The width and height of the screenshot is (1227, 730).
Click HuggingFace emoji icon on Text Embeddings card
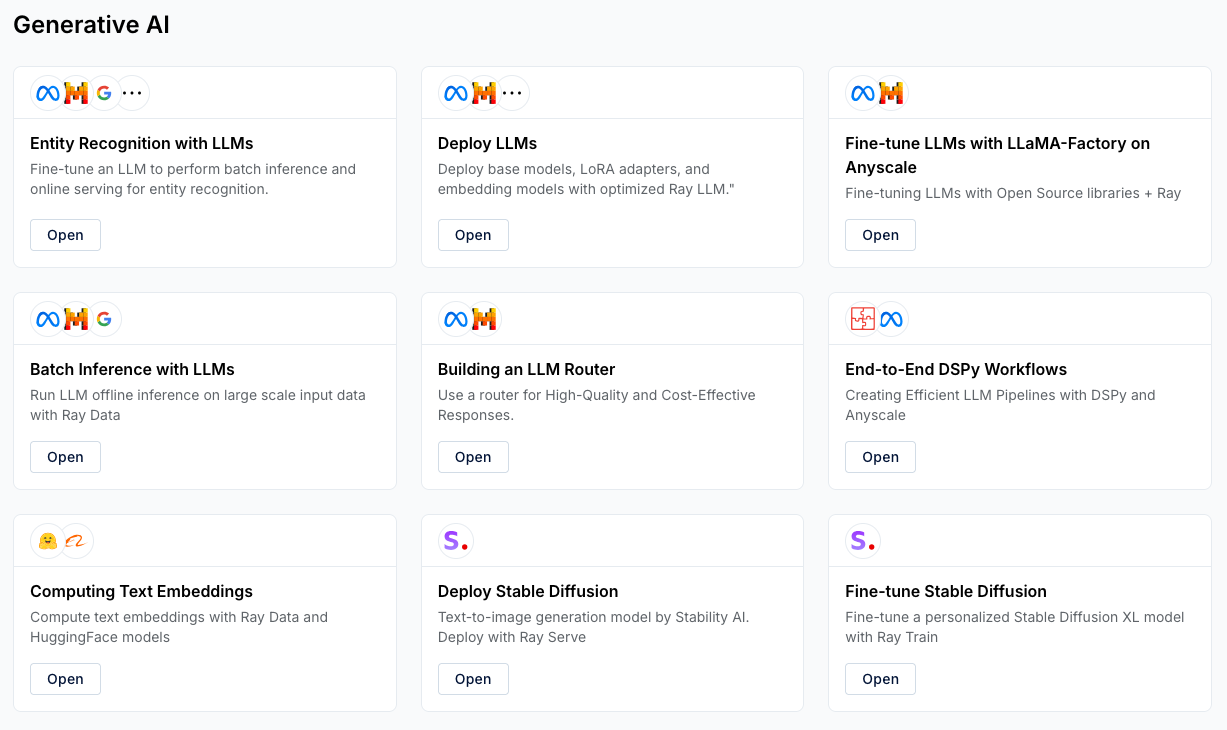pos(48,541)
